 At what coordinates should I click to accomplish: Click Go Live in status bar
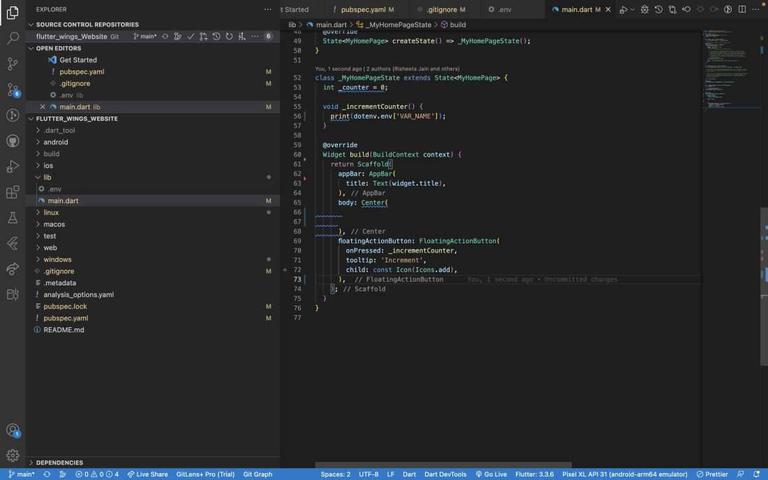(491, 474)
